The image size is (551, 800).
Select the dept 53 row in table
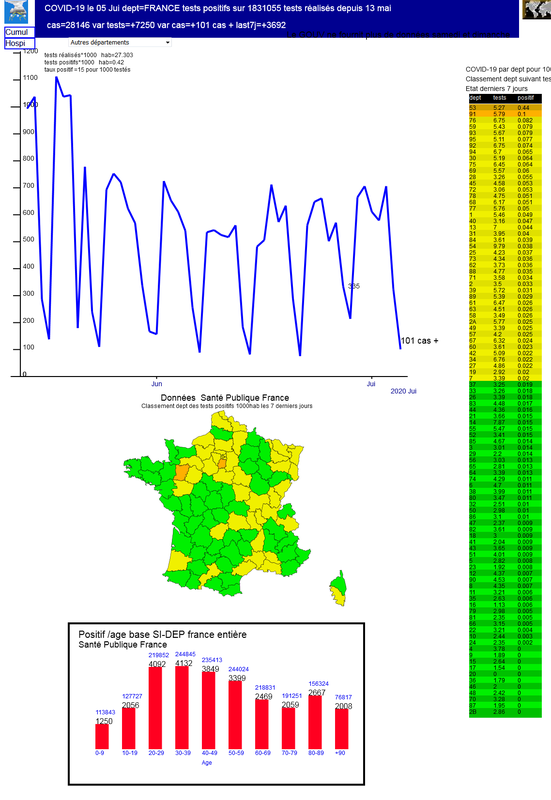[x=505, y=108]
